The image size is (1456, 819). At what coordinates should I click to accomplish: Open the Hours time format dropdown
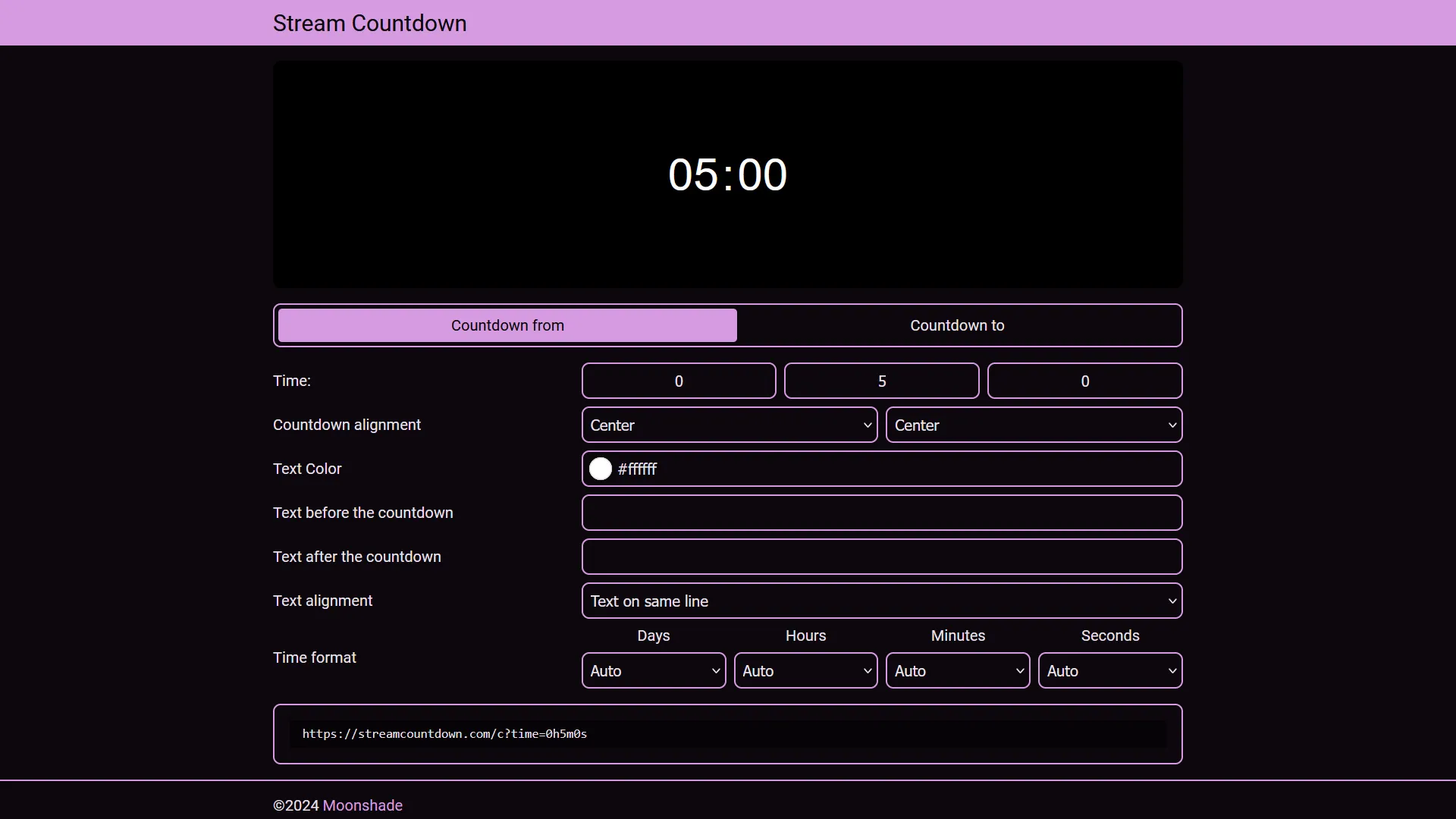[805, 670]
